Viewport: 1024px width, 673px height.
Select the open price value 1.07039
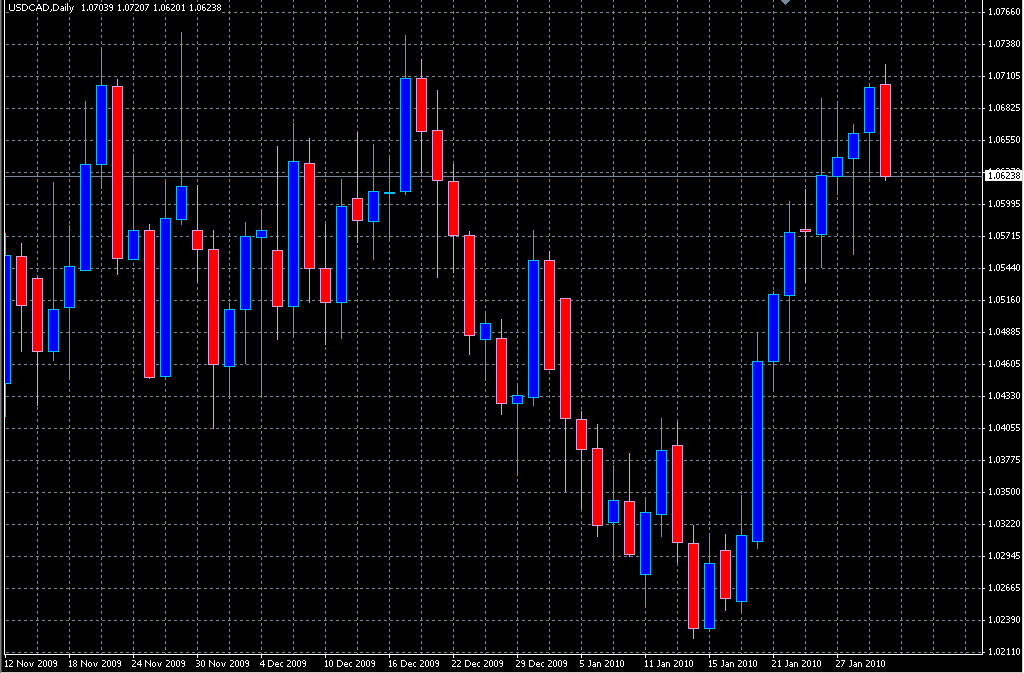pos(97,8)
